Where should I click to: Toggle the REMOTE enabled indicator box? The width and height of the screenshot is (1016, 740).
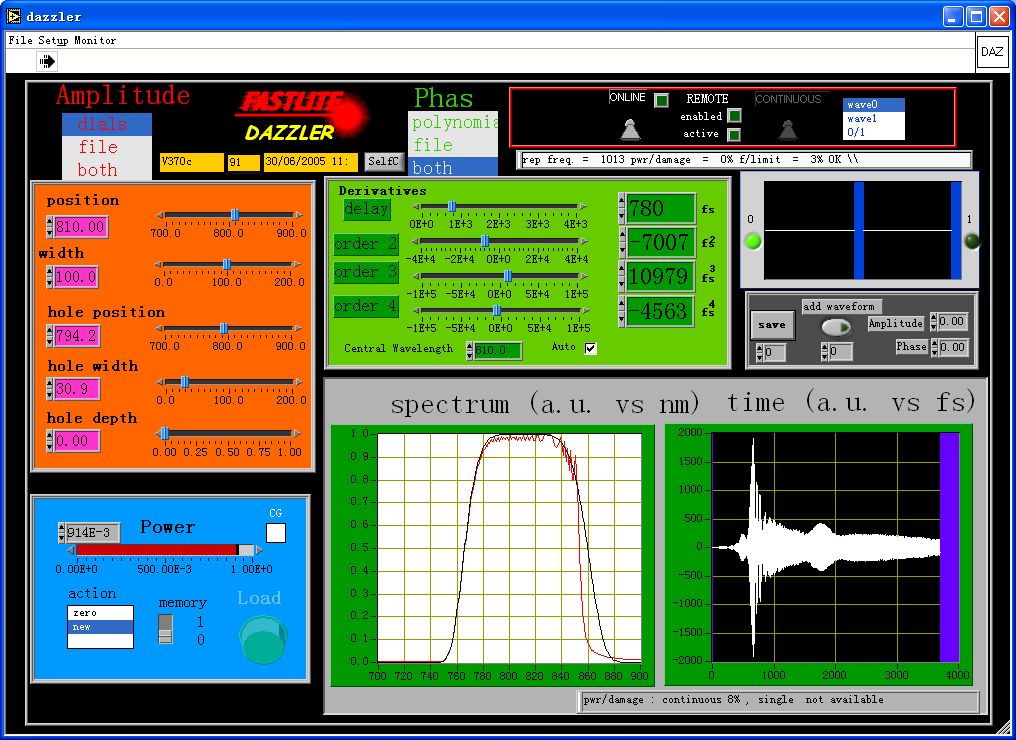pos(734,116)
